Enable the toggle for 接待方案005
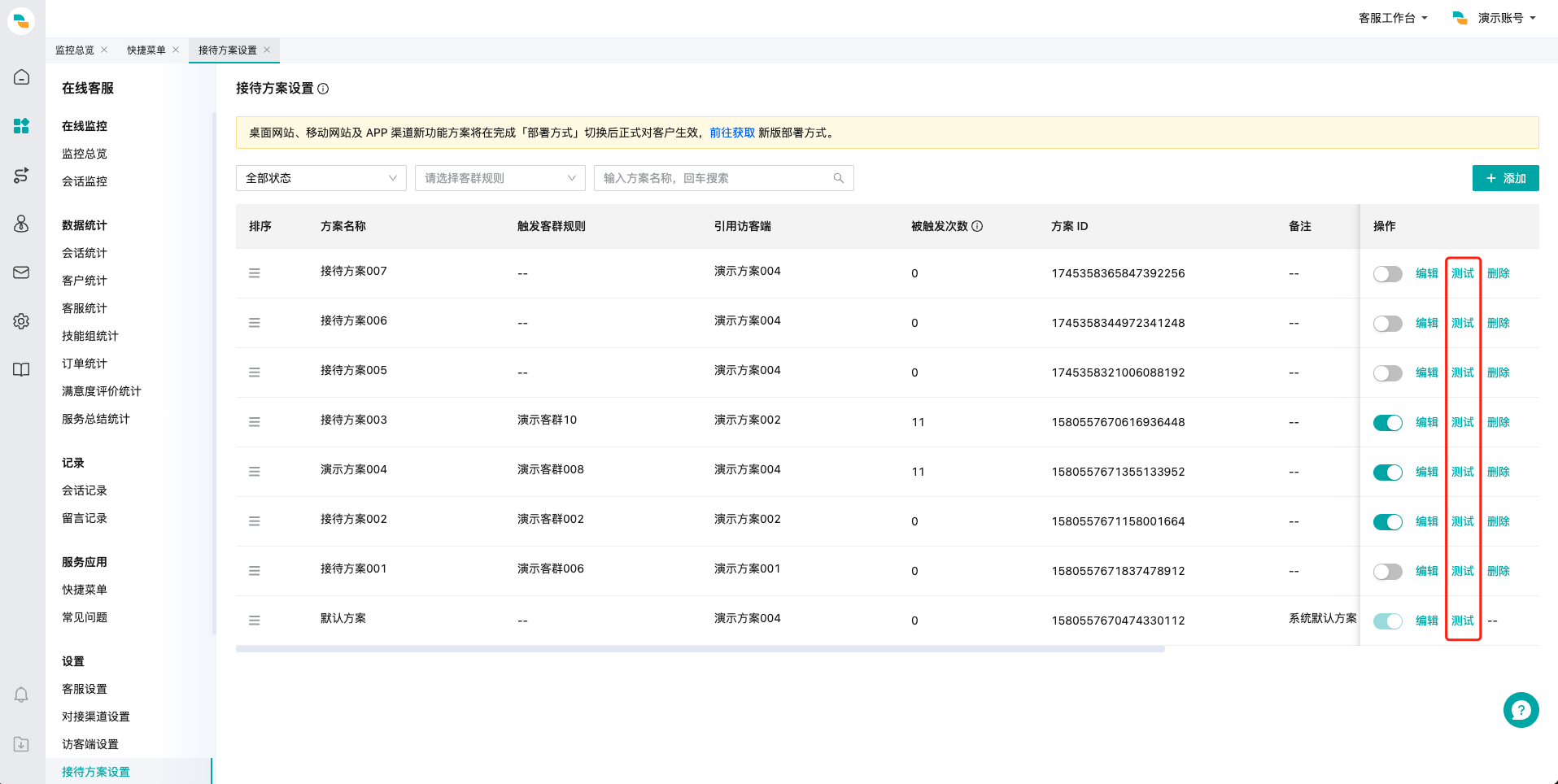 pos(1388,373)
